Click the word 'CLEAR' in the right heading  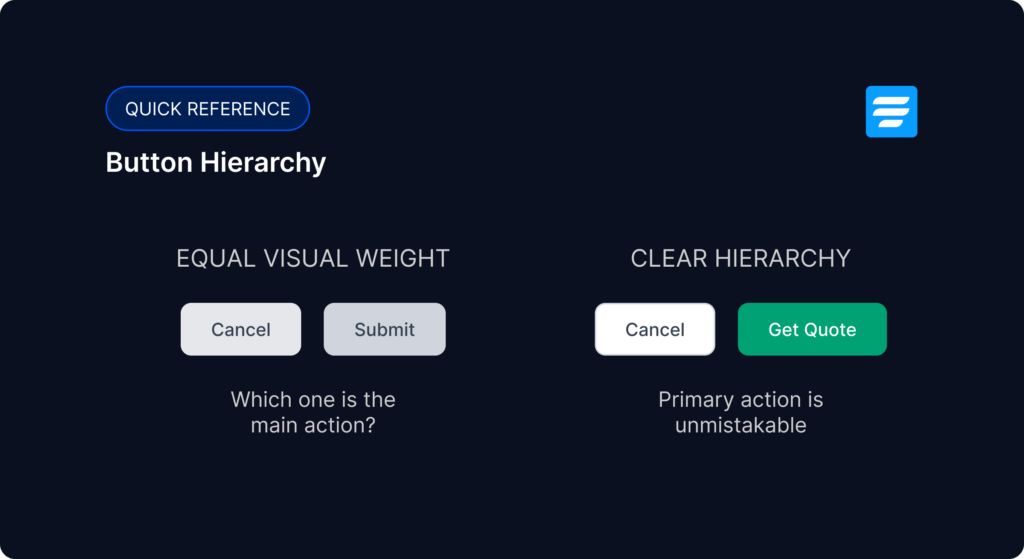669,259
